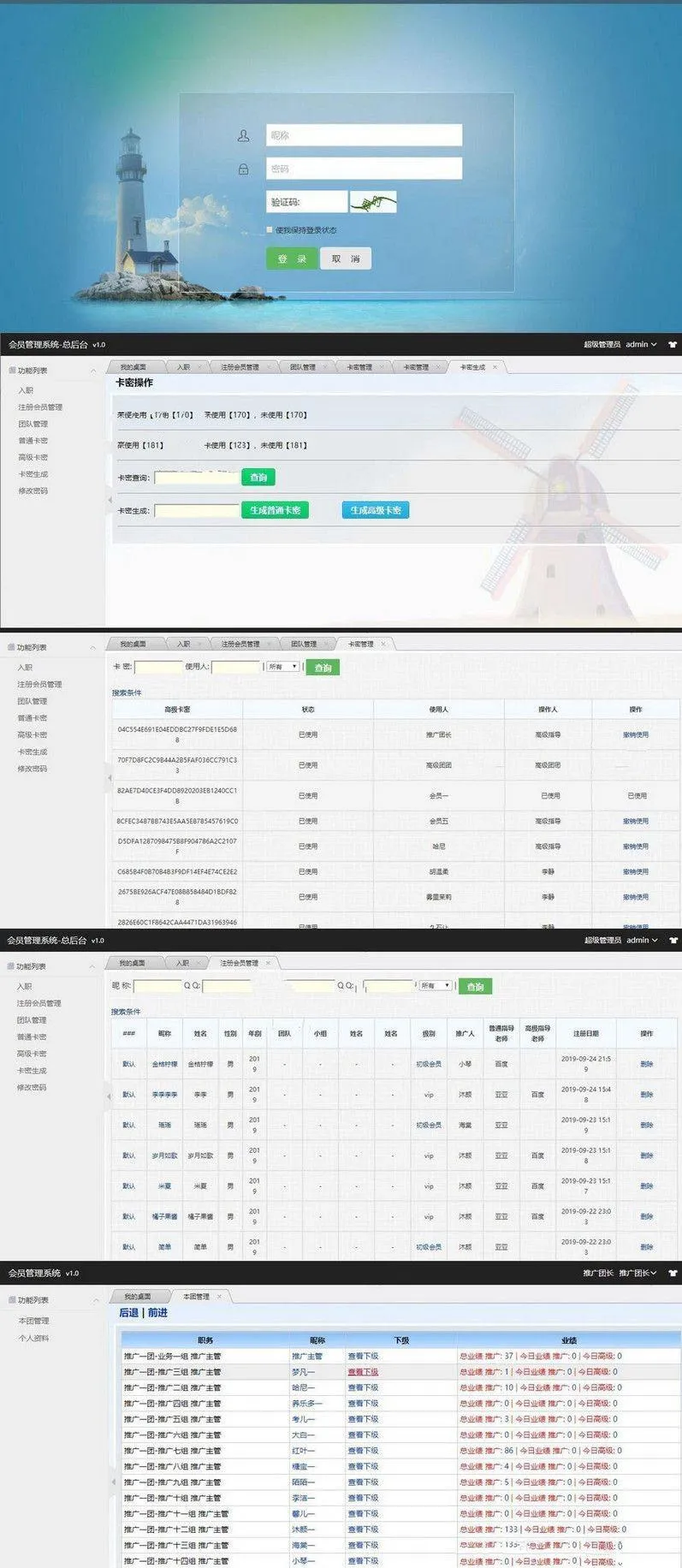Click 撤销使用 in row with 推广团长 user
The width and height of the screenshot is (682, 1568).
(x=636, y=734)
